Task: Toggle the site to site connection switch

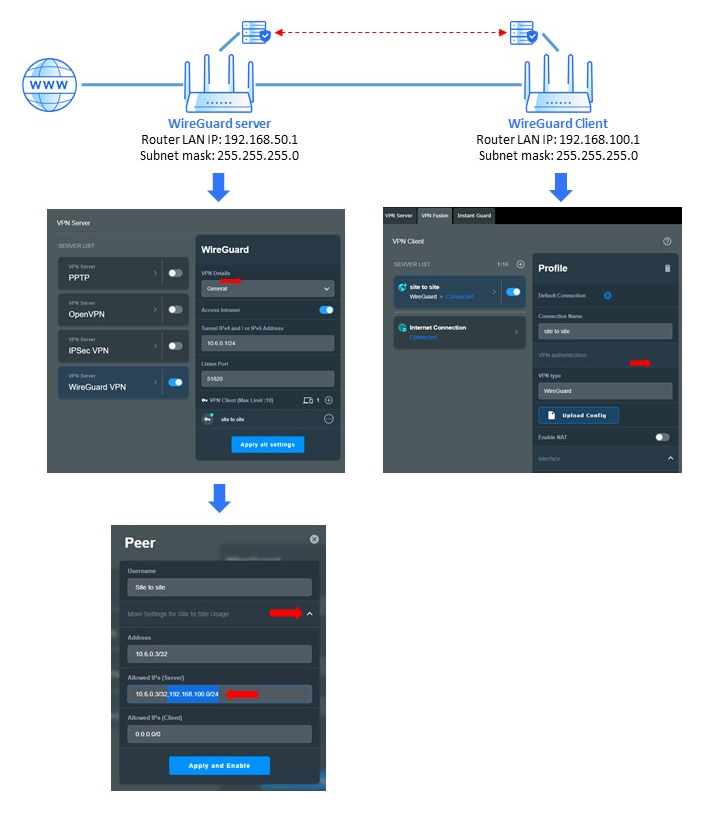Action: pyautogui.click(x=513, y=292)
